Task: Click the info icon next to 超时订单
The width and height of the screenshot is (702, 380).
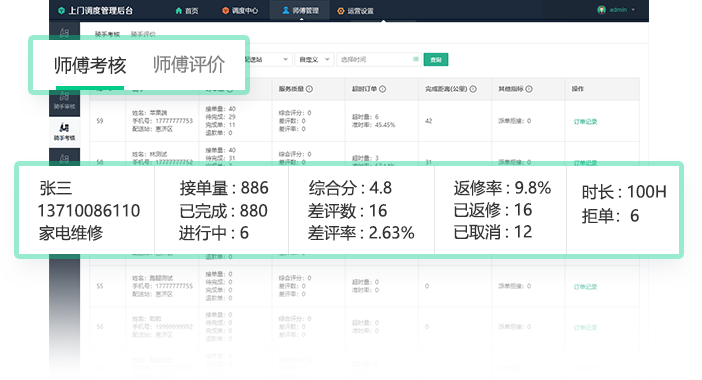Action: pyautogui.click(x=382, y=89)
